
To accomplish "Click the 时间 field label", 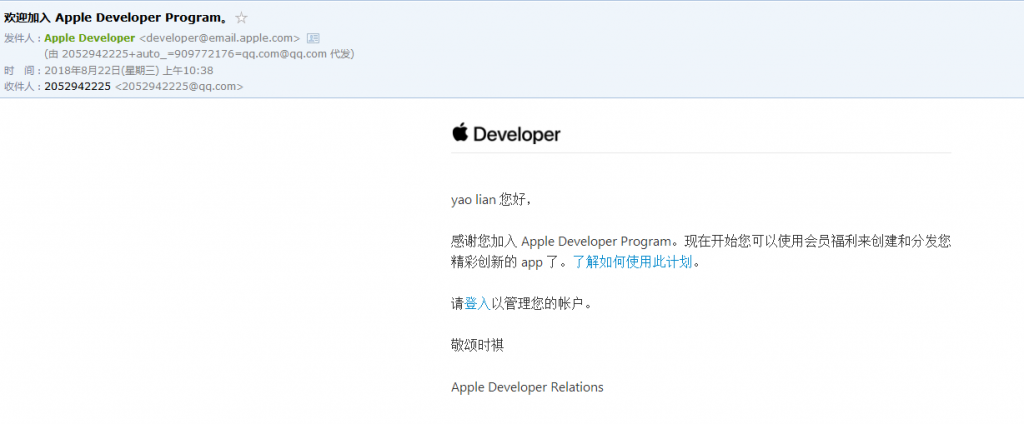I will click(x=20, y=70).
